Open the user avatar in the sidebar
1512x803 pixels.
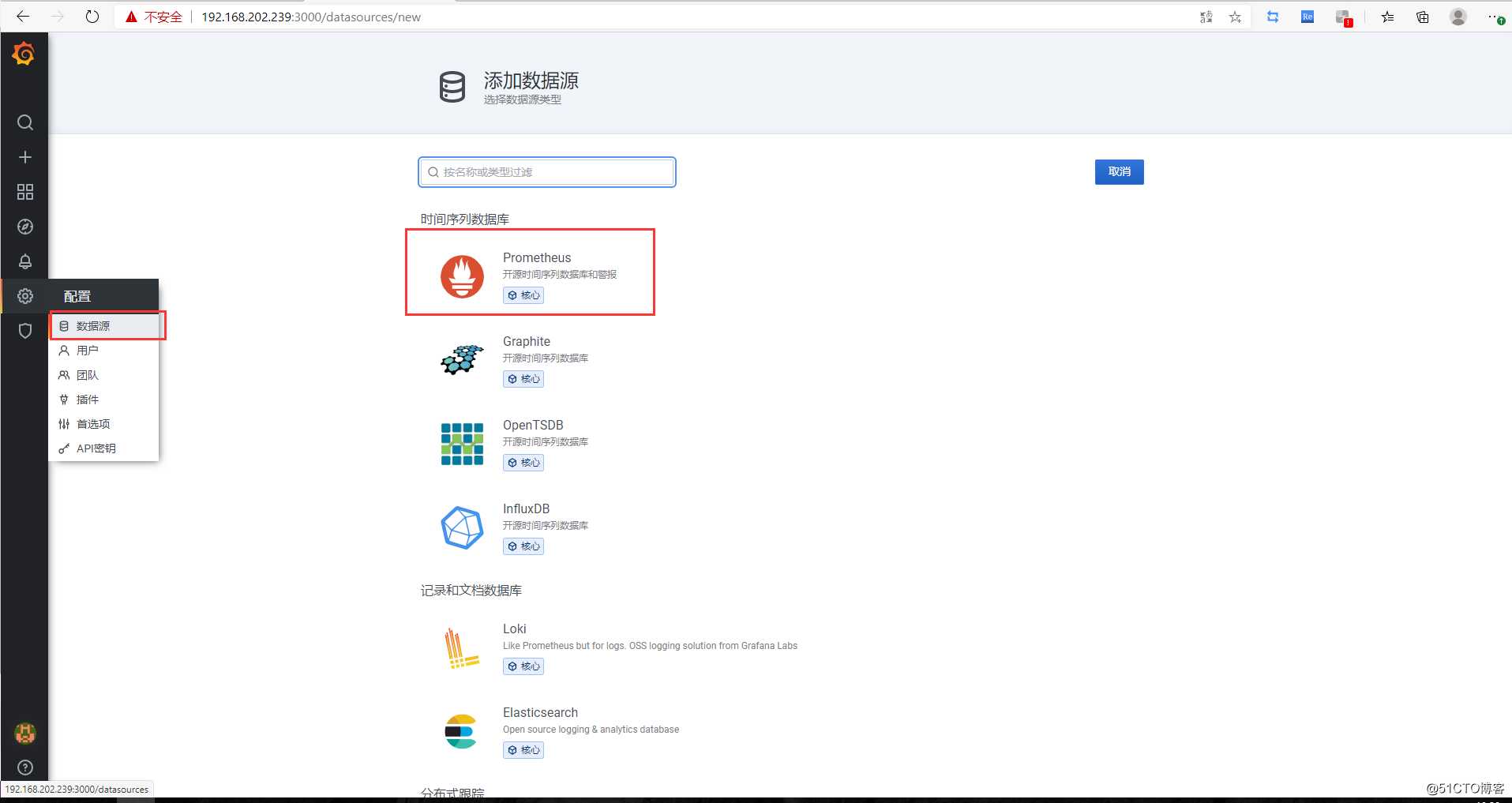coord(25,734)
